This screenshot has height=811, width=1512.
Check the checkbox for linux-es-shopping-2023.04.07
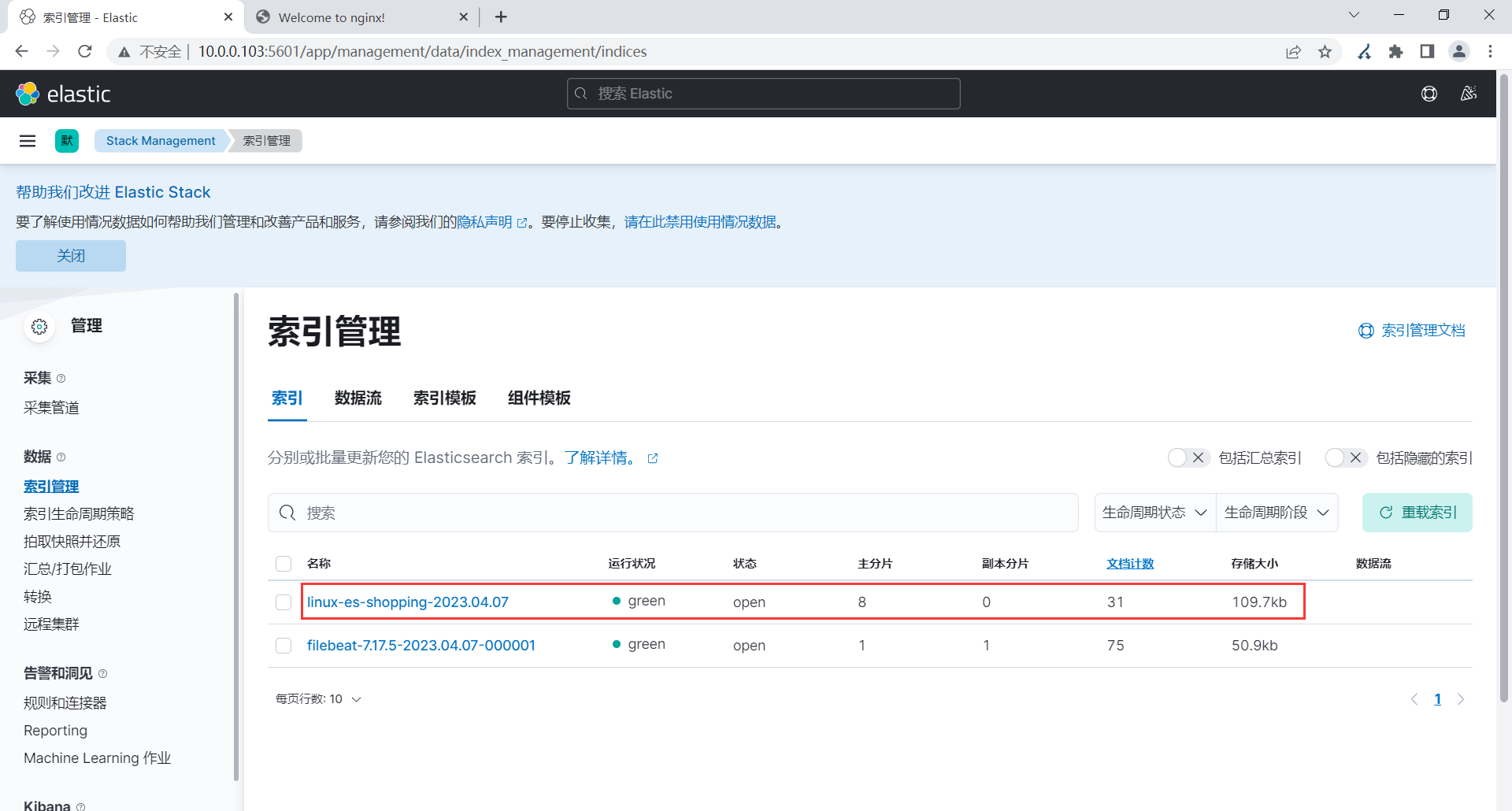point(283,602)
